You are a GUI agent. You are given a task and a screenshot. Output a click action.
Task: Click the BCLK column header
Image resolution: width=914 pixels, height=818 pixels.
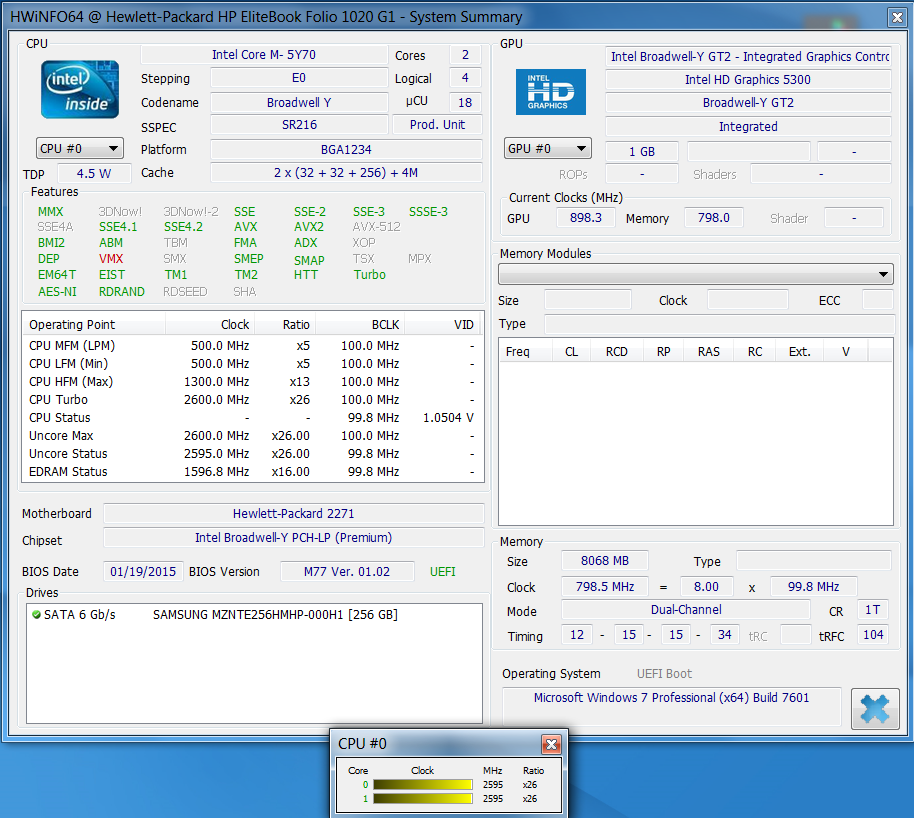(x=360, y=325)
